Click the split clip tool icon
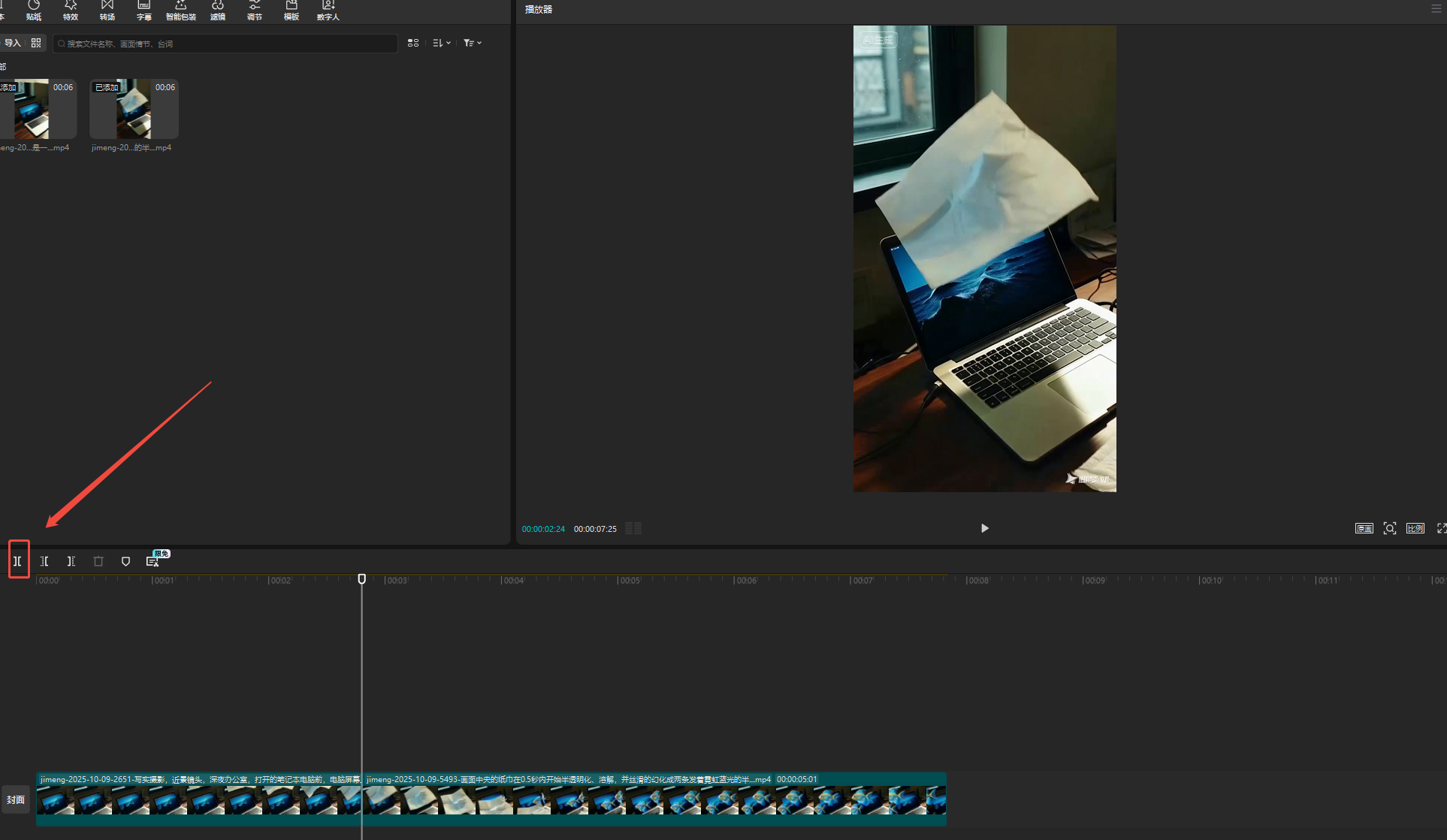The height and width of the screenshot is (840, 1447). coord(17,561)
